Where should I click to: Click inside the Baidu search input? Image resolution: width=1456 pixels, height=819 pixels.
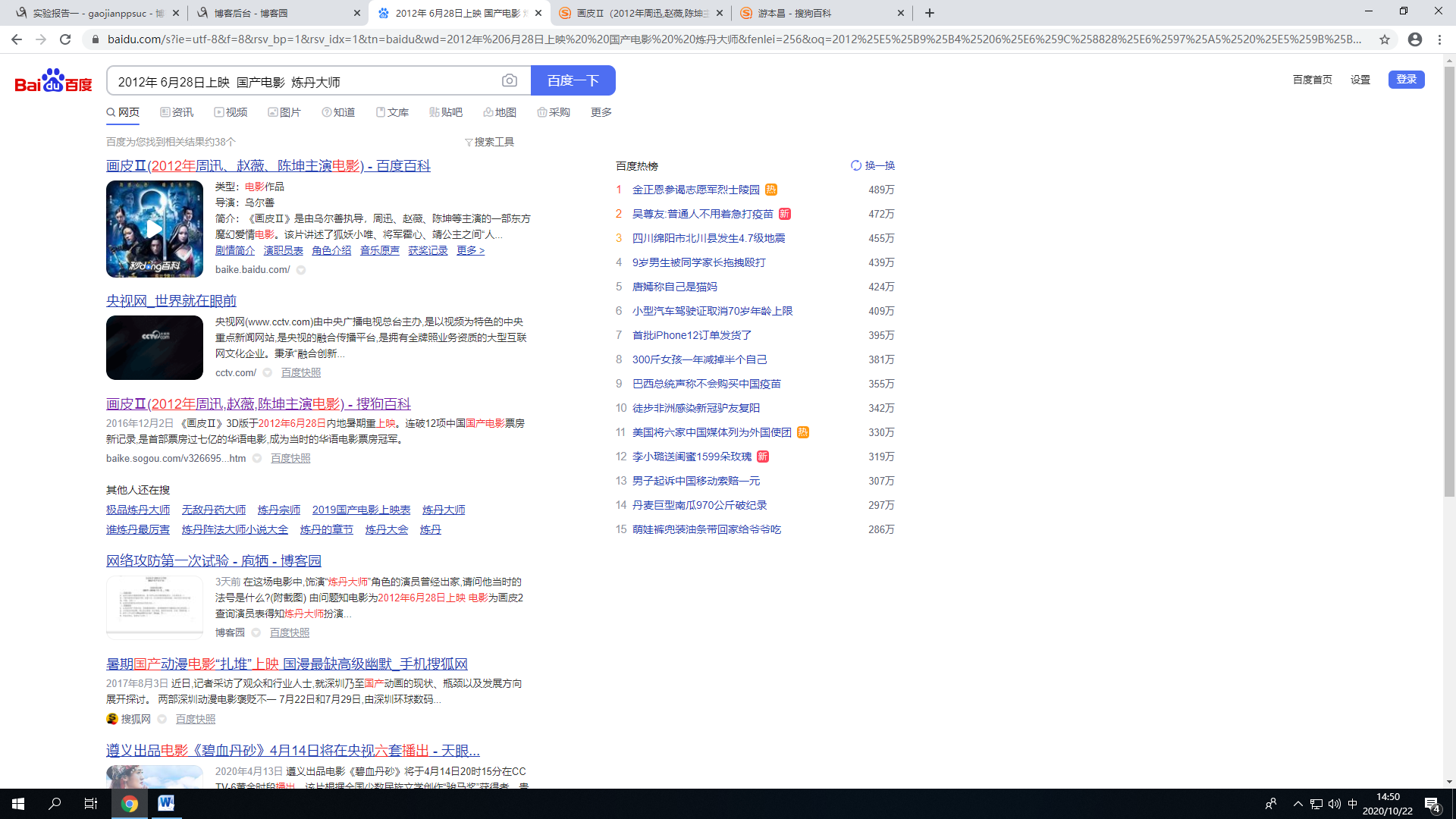tap(303, 81)
